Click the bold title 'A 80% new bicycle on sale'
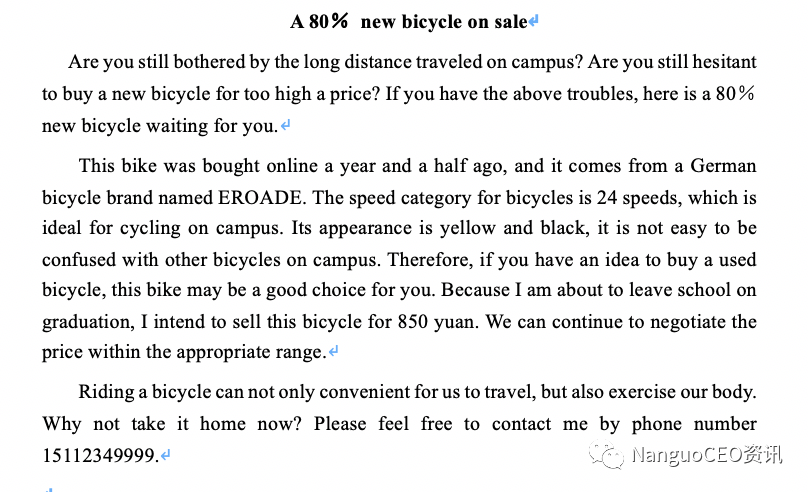The width and height of the screenshot is (808, 492). coord(409,22)
